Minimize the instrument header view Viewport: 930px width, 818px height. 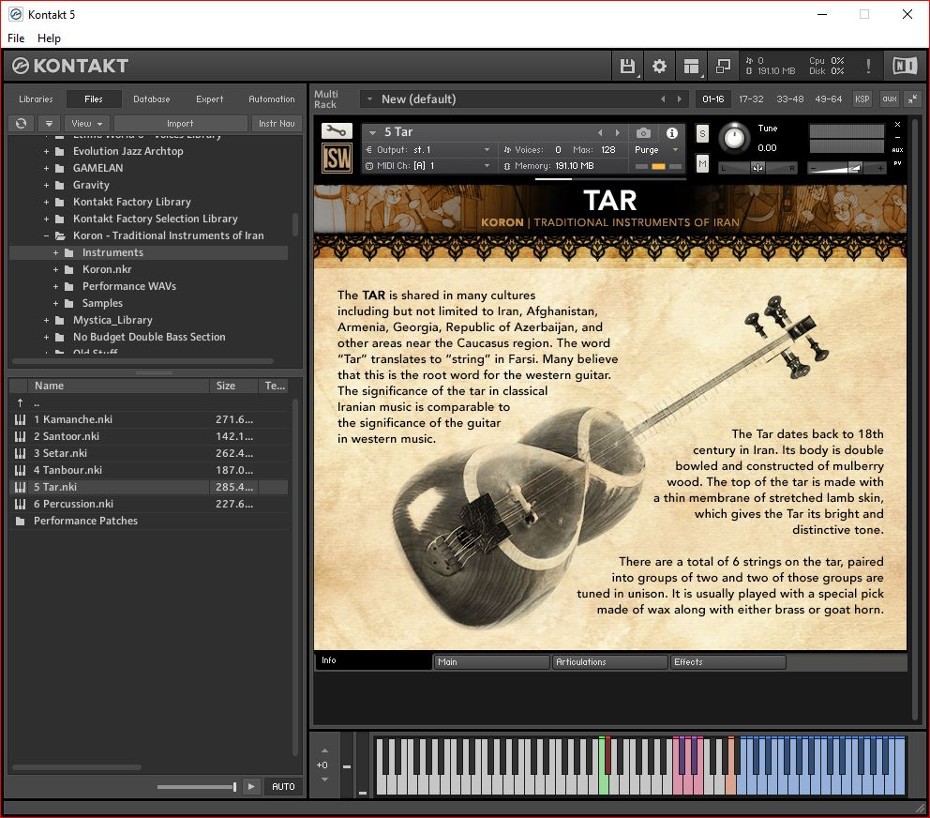point(897,138)
